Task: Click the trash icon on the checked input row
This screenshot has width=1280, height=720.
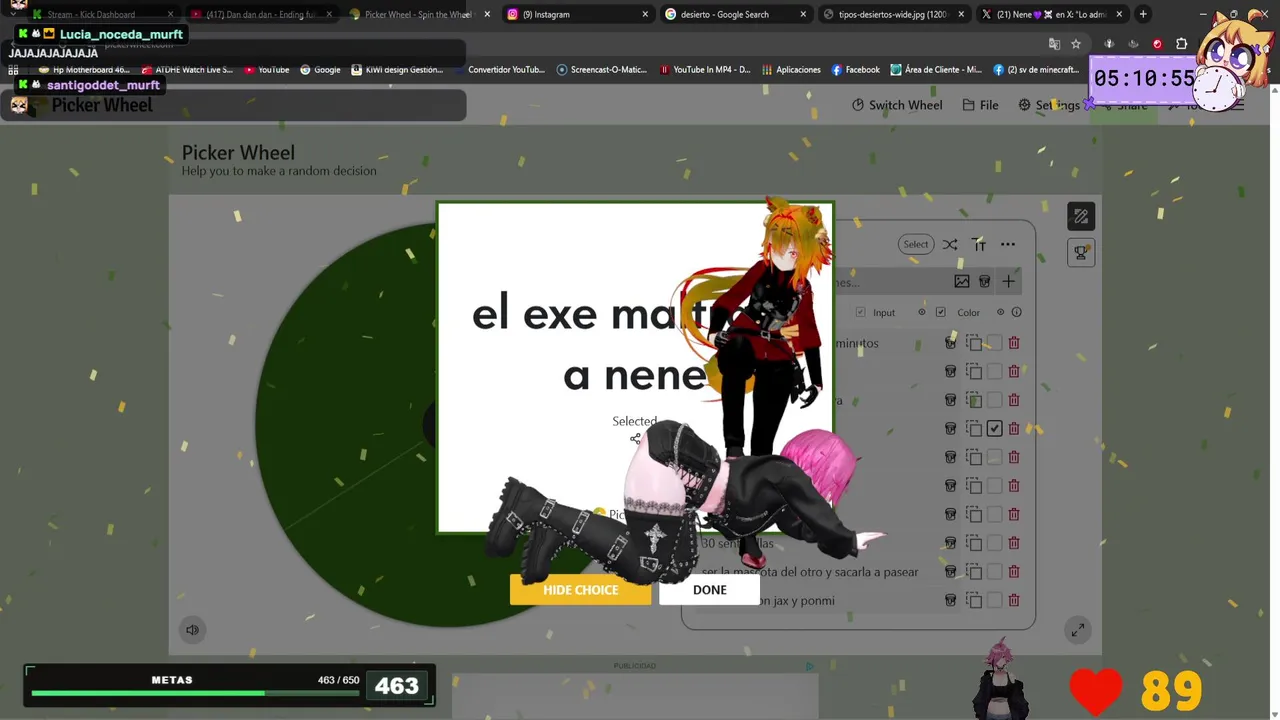Action: (1014, 428)
